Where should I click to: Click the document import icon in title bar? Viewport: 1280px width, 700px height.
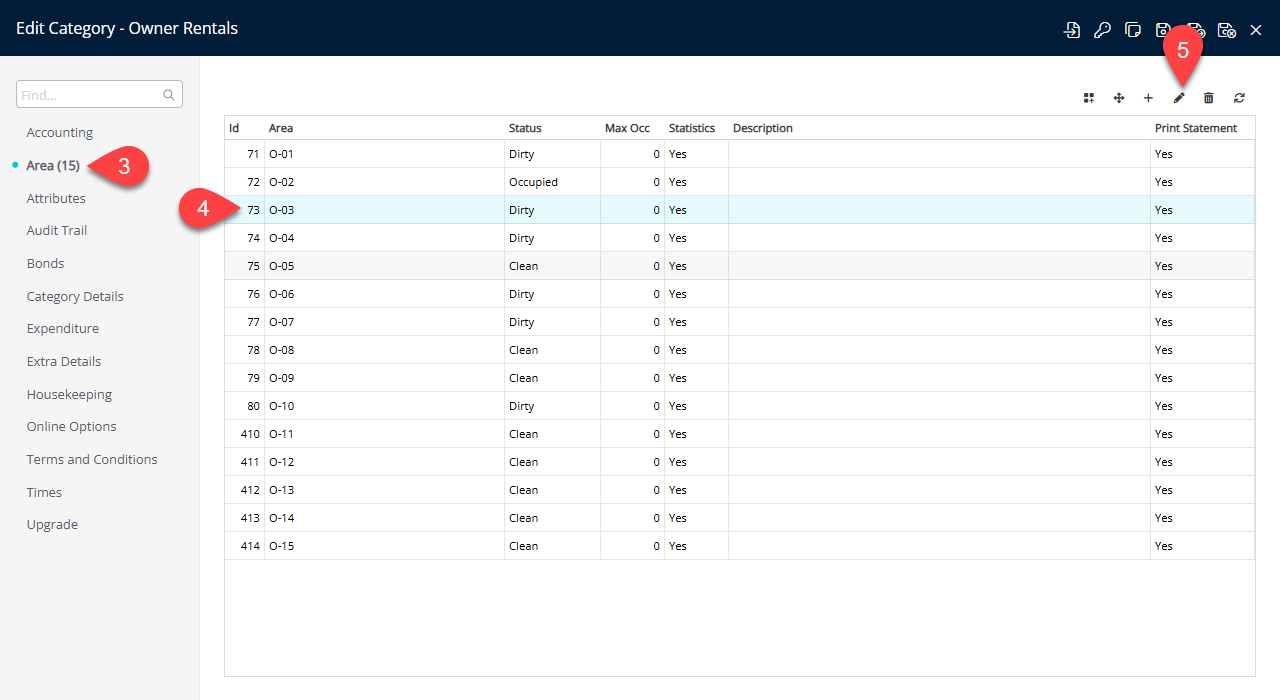pos(1071,30)
